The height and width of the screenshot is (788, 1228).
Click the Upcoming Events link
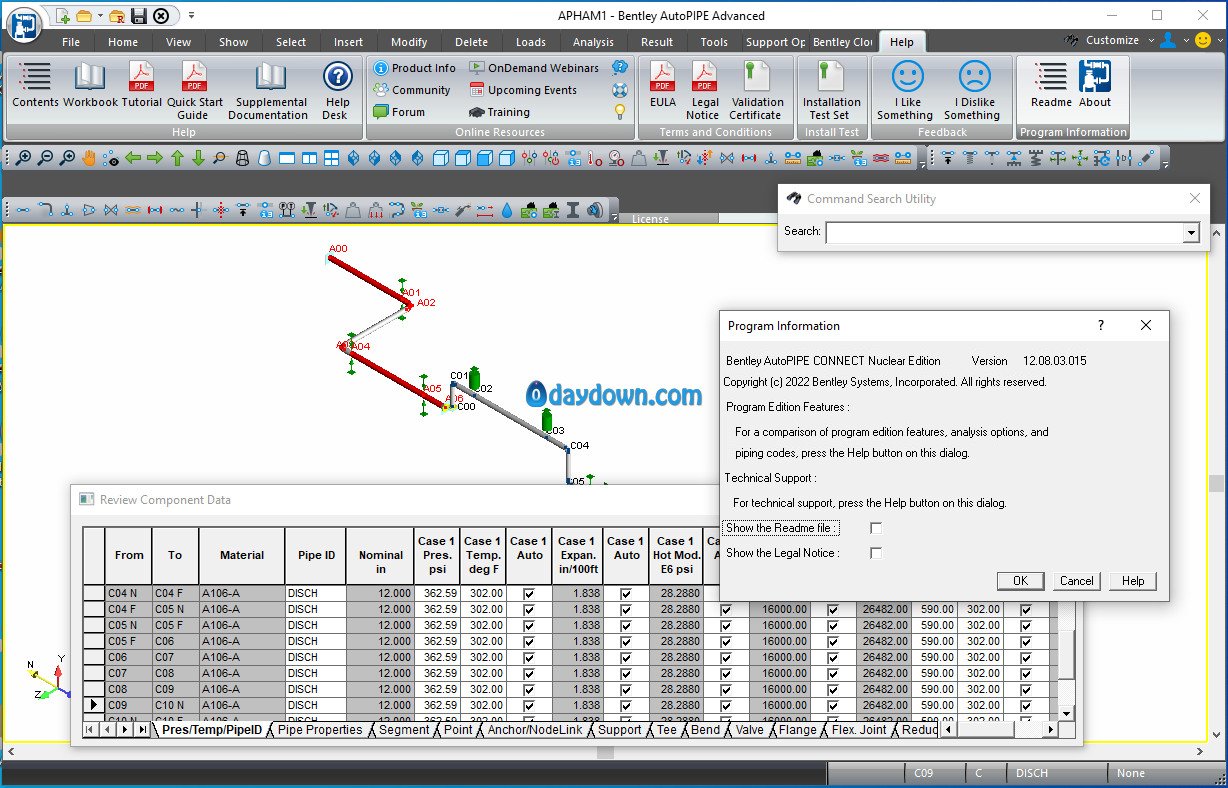523,90
